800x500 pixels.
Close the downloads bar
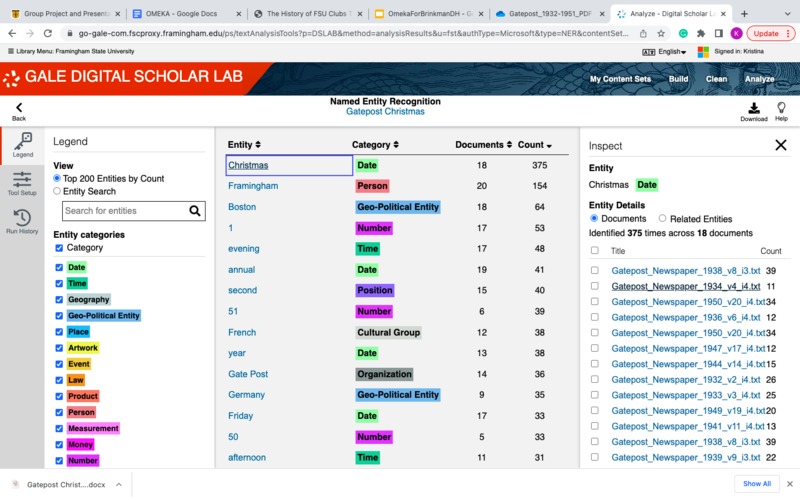click(x=790, y=484)
